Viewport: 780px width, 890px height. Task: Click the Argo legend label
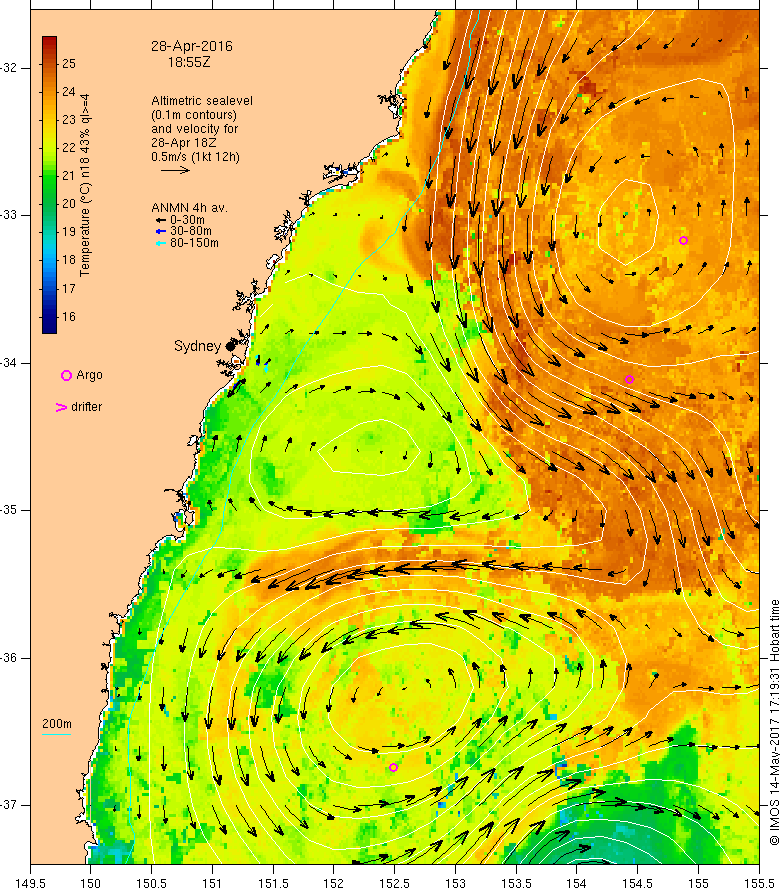click(x=89, y=375)
